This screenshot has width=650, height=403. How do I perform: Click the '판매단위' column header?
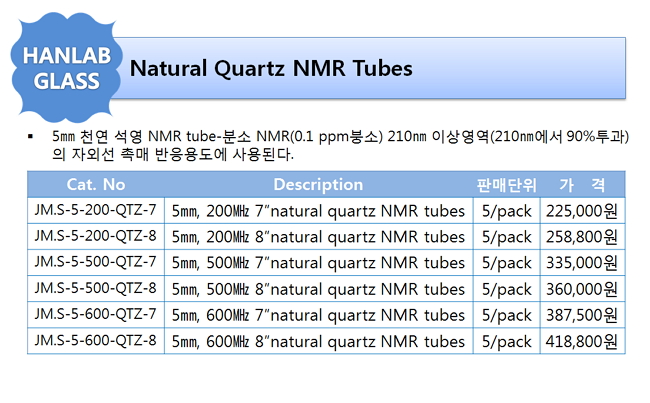point(507,185)
